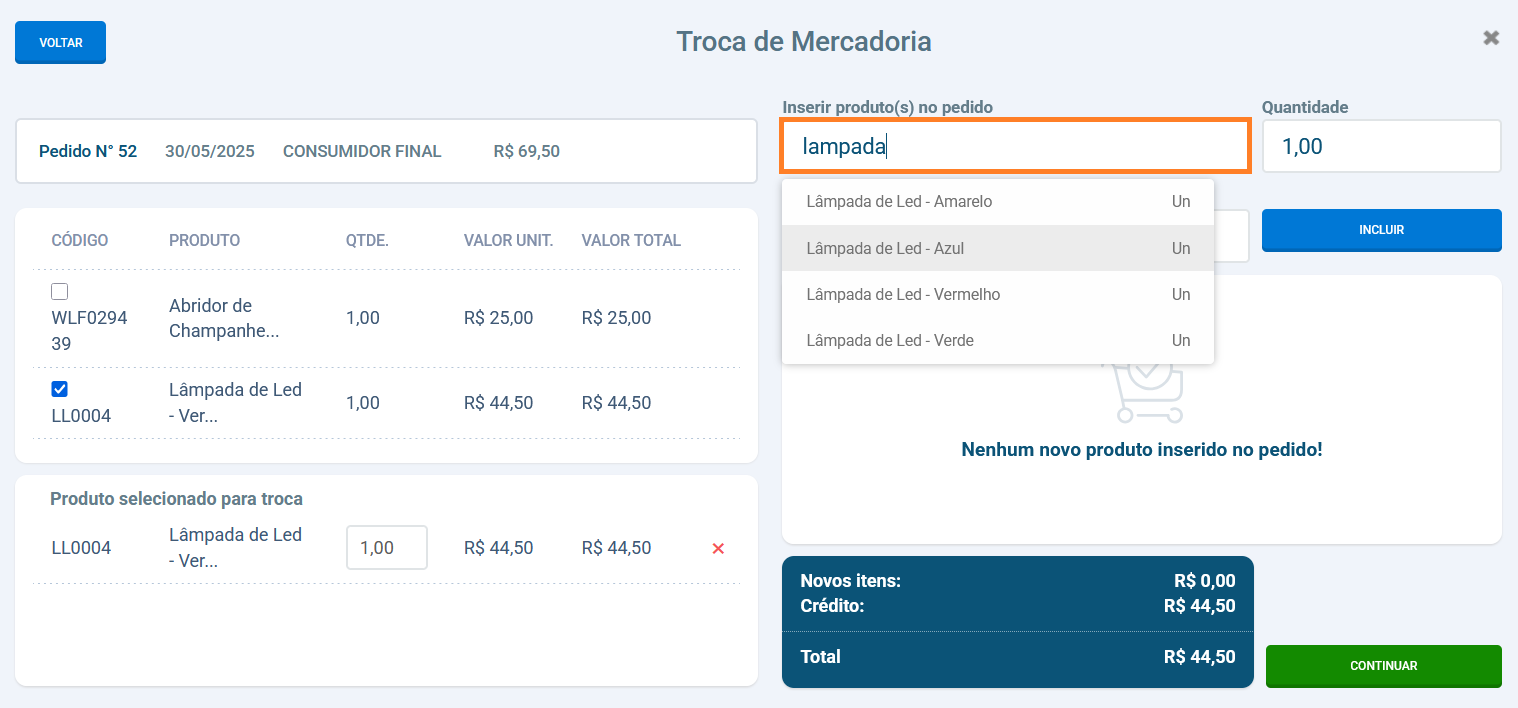This screenshot has width=1518, height=708.
Task: Uncheck the Lâmpada de Led LL0004 checkbox
Action: [60, 389]
